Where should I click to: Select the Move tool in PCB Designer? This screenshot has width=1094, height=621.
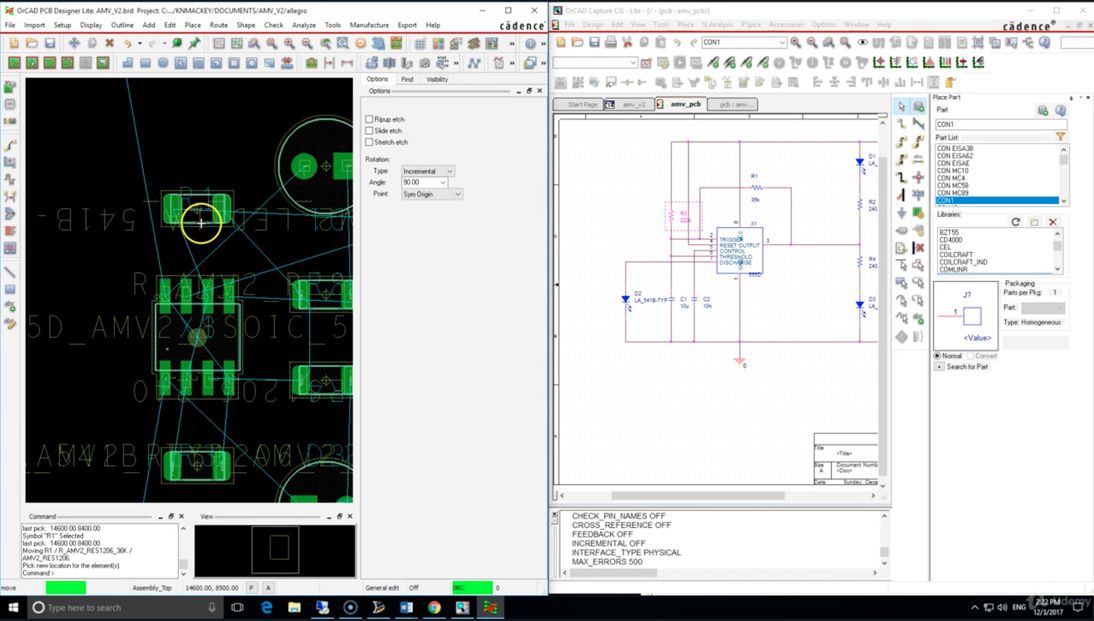(74, 43)
